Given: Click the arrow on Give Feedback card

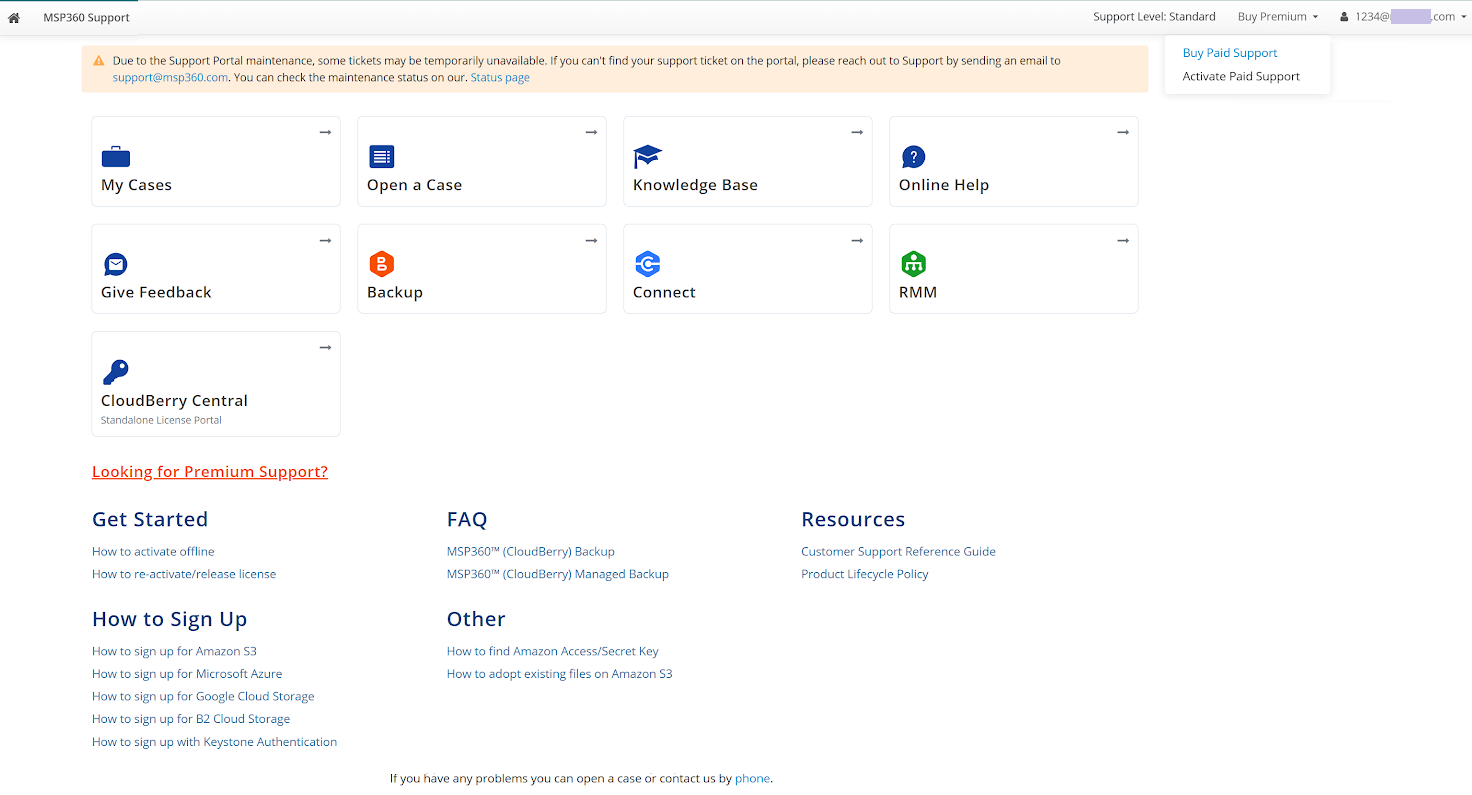Looking at the screenshot, I should 325,240.
